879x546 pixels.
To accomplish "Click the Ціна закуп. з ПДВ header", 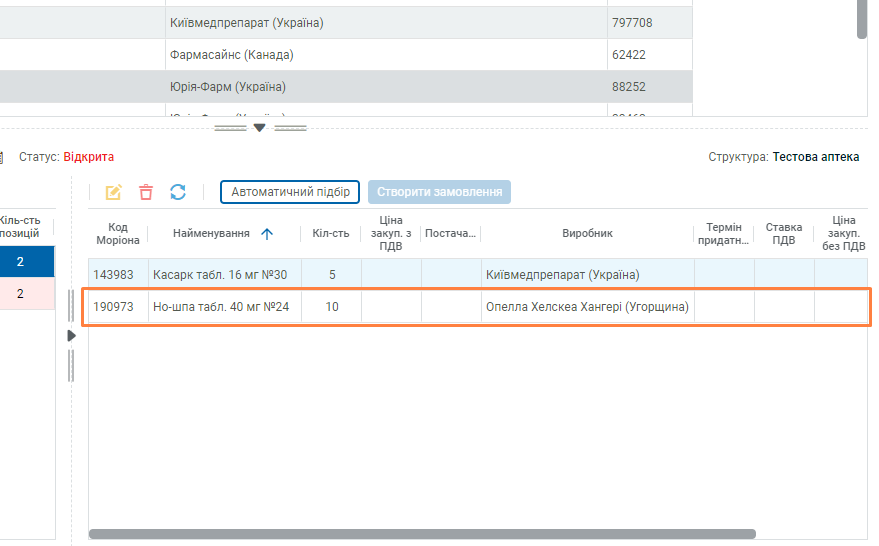I will click(x=391, y=233).
